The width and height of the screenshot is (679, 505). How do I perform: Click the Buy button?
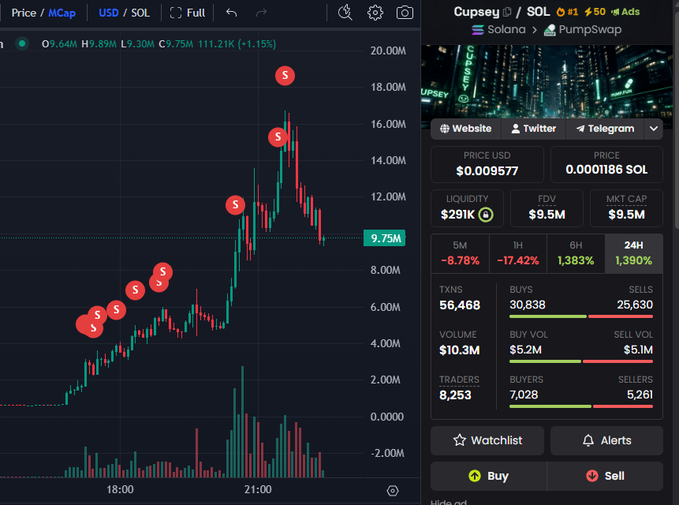[x=488, y=476]
